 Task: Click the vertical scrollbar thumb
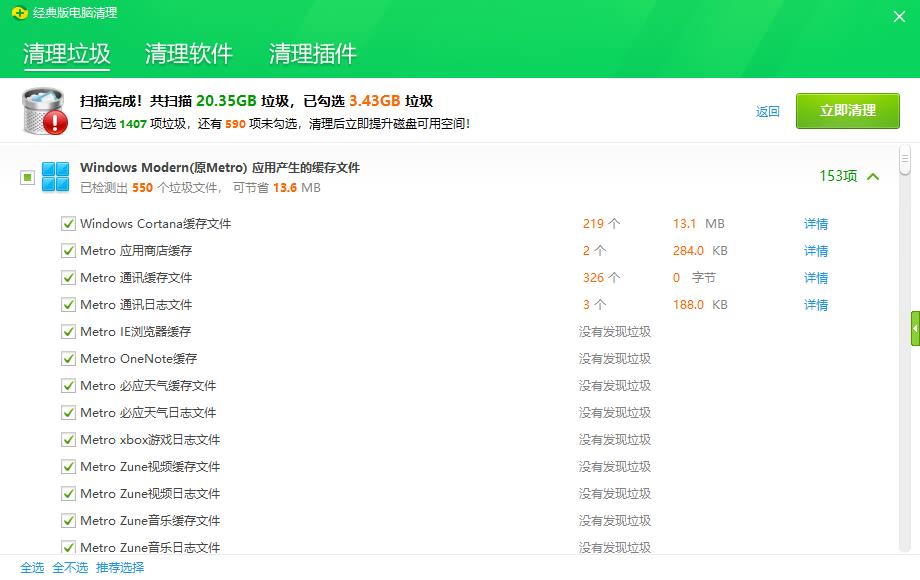[x=905, y=159]
